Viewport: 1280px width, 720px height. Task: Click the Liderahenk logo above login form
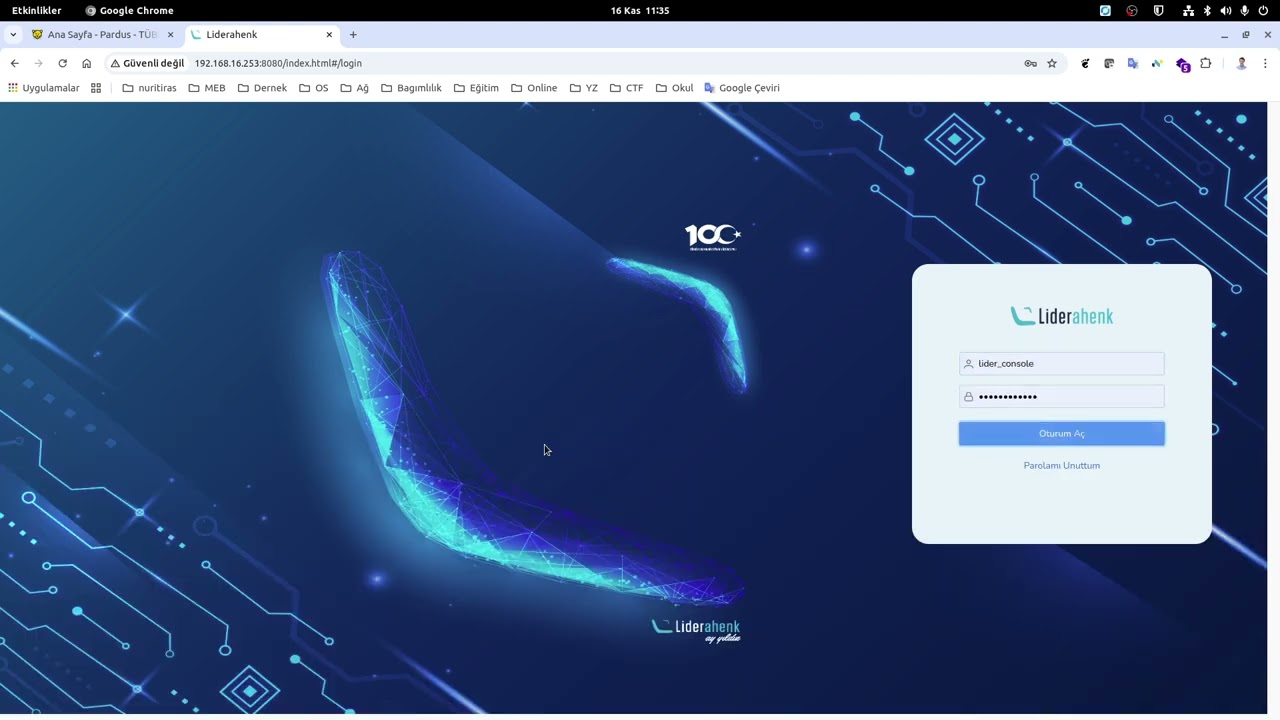coord(1061,316)
